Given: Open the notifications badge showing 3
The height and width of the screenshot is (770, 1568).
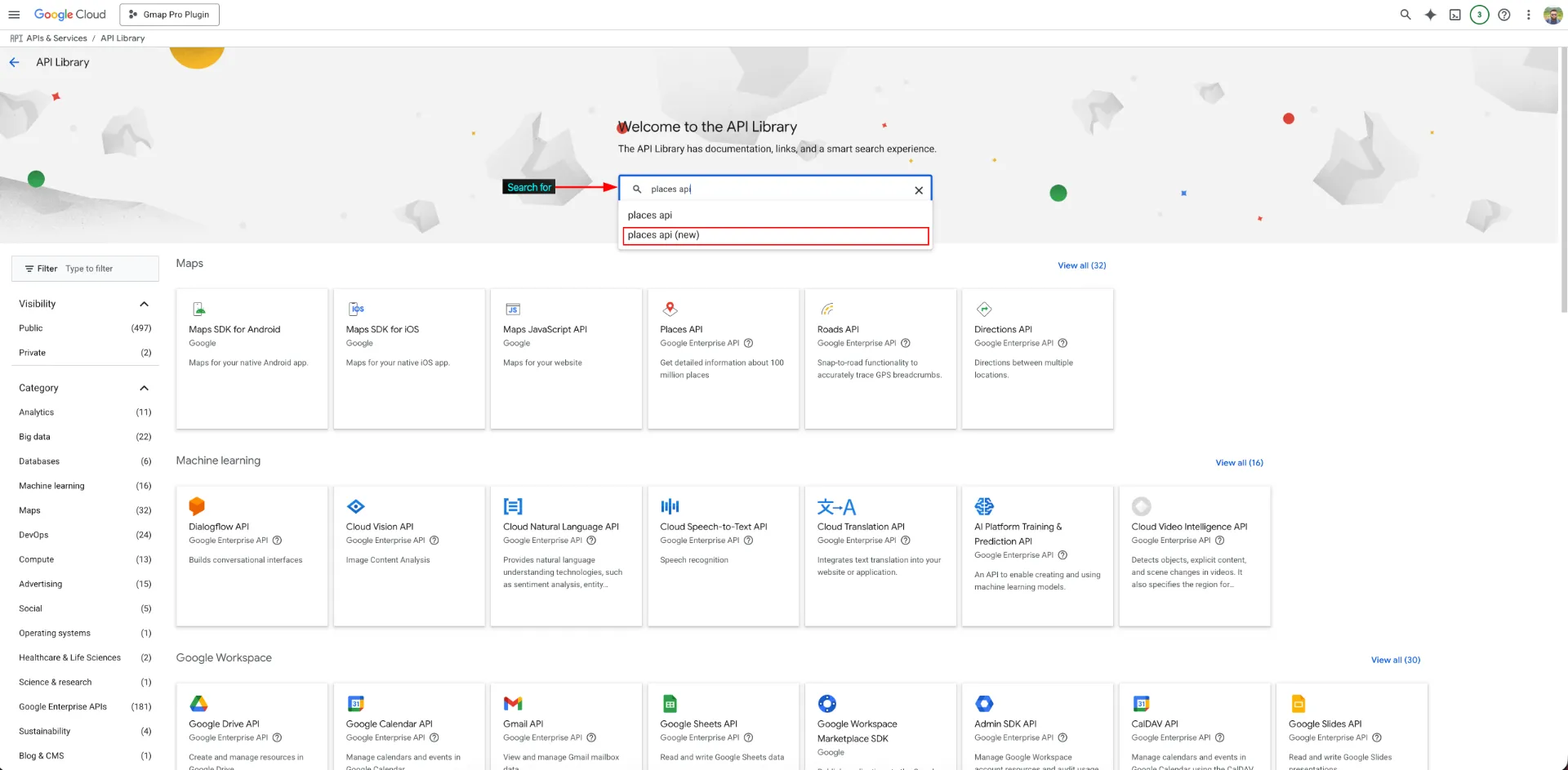Looking at the screenshot, I should pyautogui.click(x=1479, y=15).
